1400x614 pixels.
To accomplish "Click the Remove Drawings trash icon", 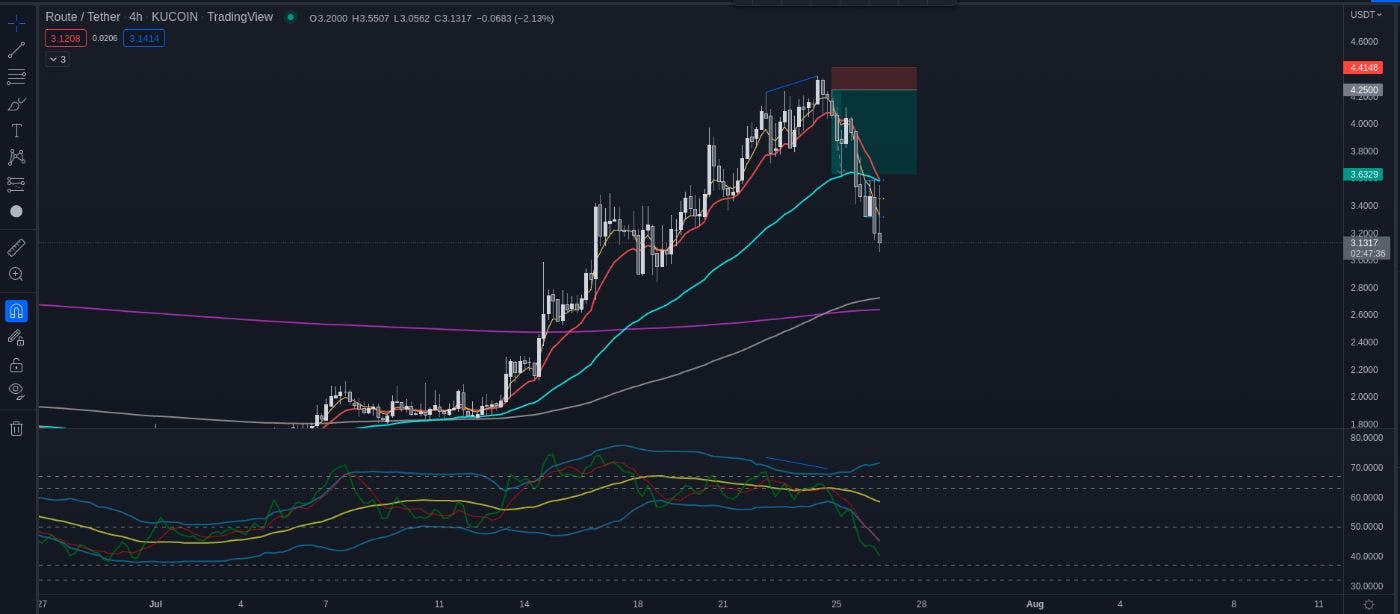I will 16,428.
